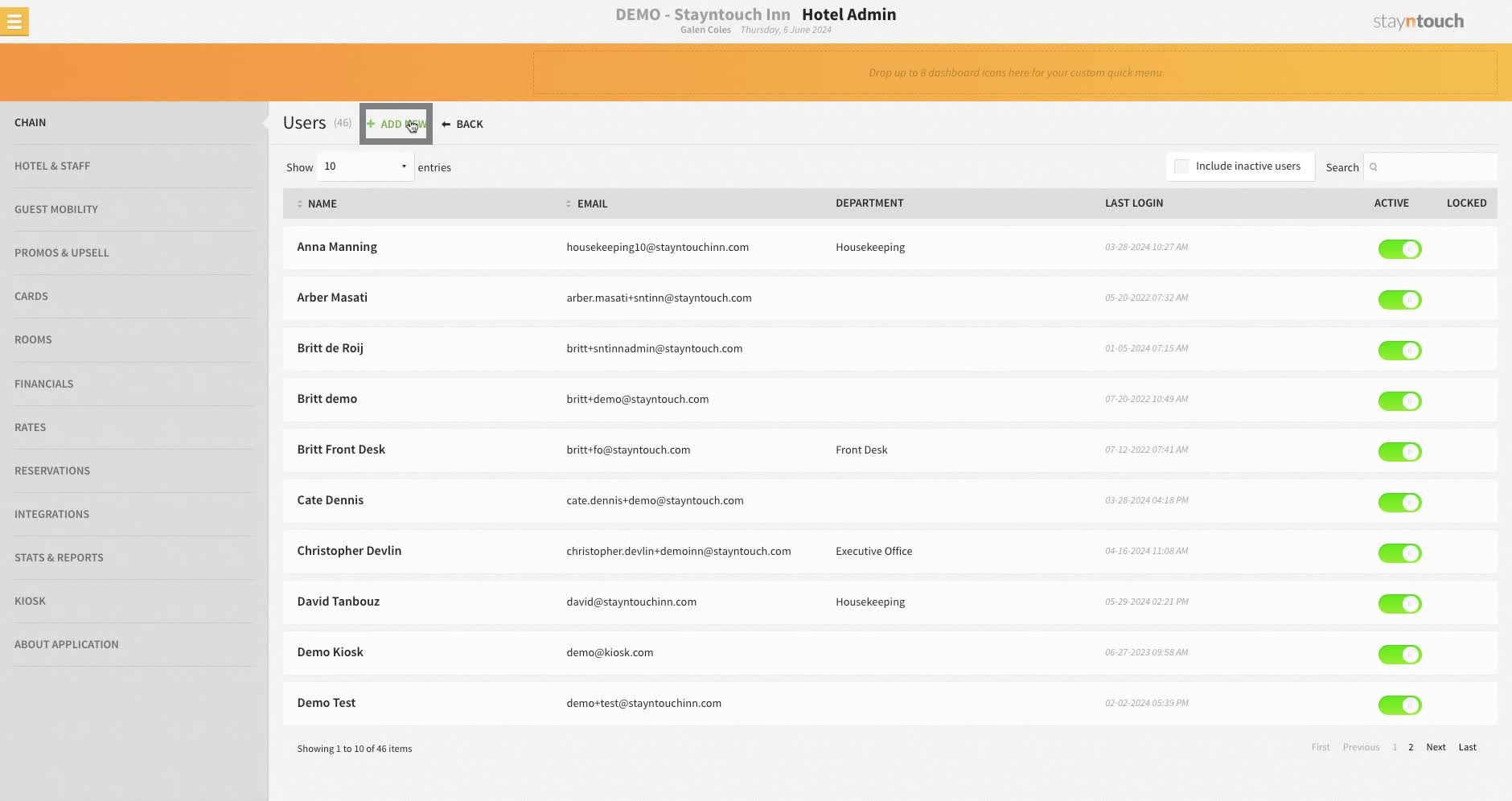Open RESERVATIONS menu section
This screenshot has height=801, width=1512.
52,471
